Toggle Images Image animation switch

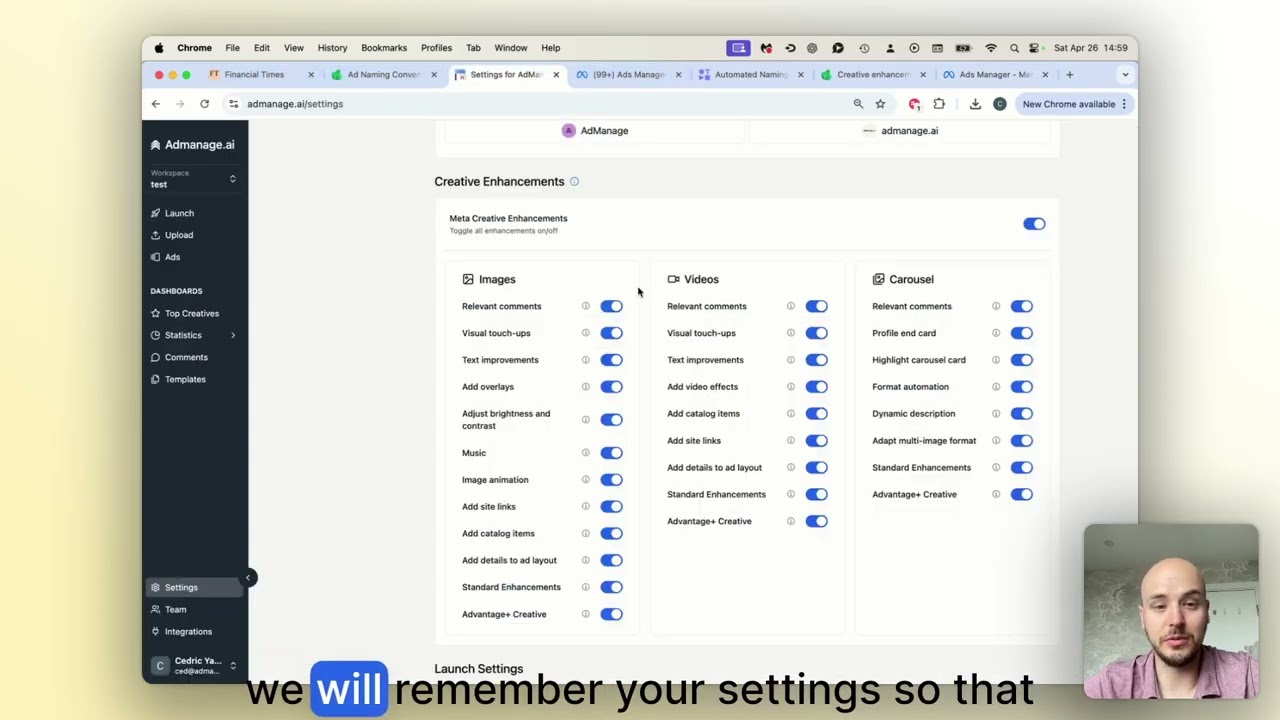pos(611,480)
